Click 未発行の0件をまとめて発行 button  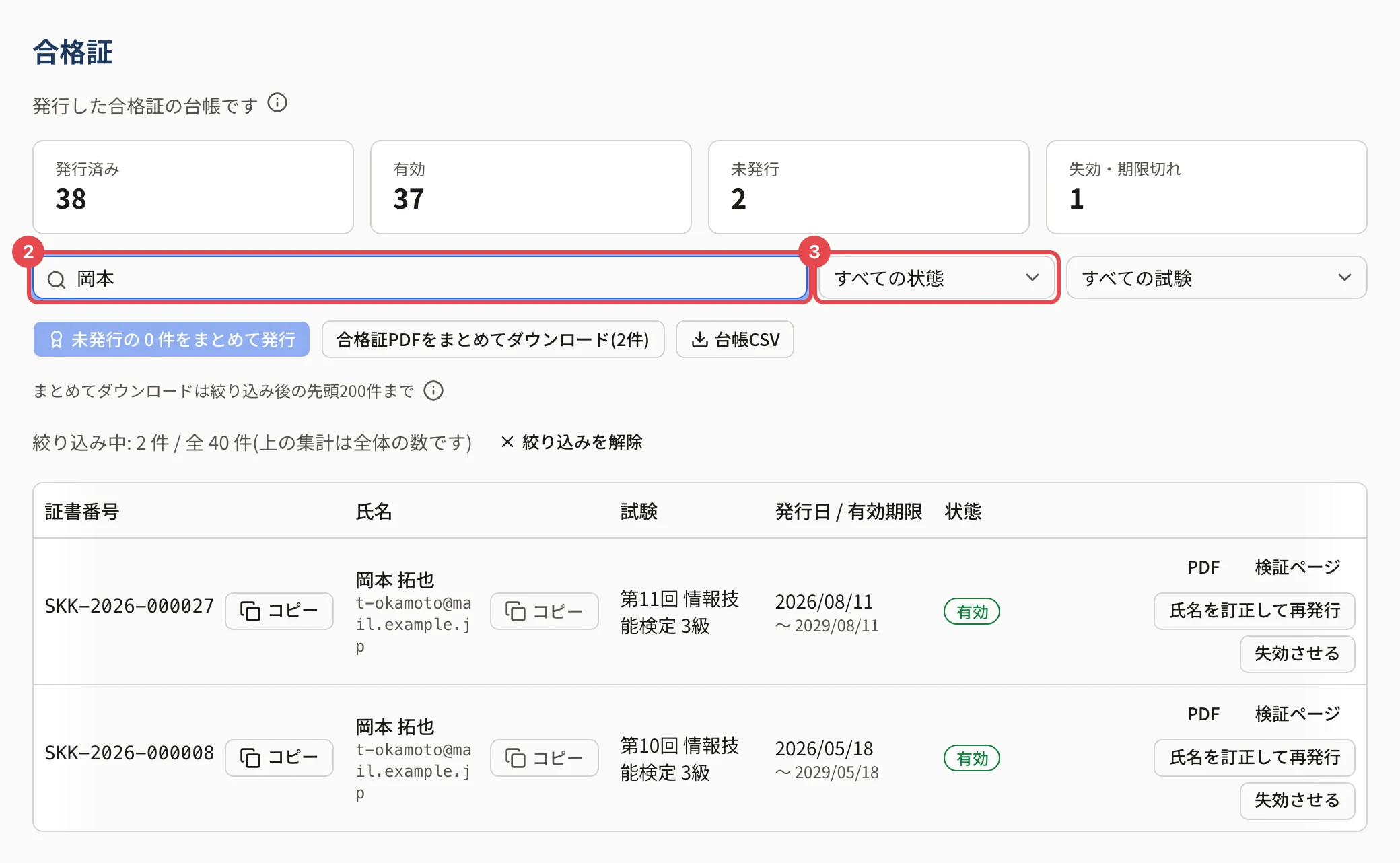pos(172,339)
